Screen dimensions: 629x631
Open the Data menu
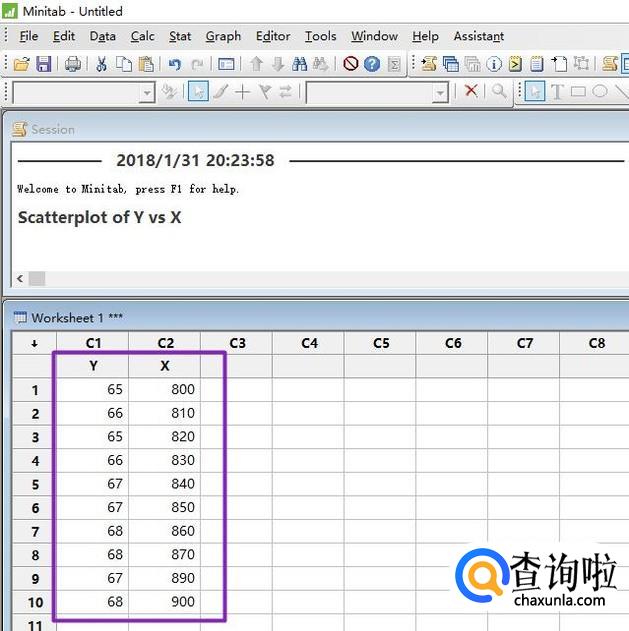[x=103, y=36]
